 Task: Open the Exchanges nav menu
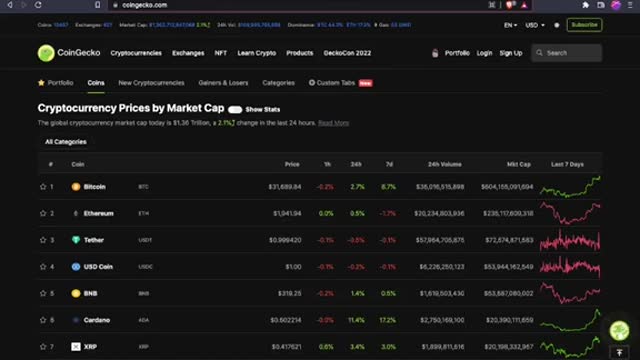[188, 53]
